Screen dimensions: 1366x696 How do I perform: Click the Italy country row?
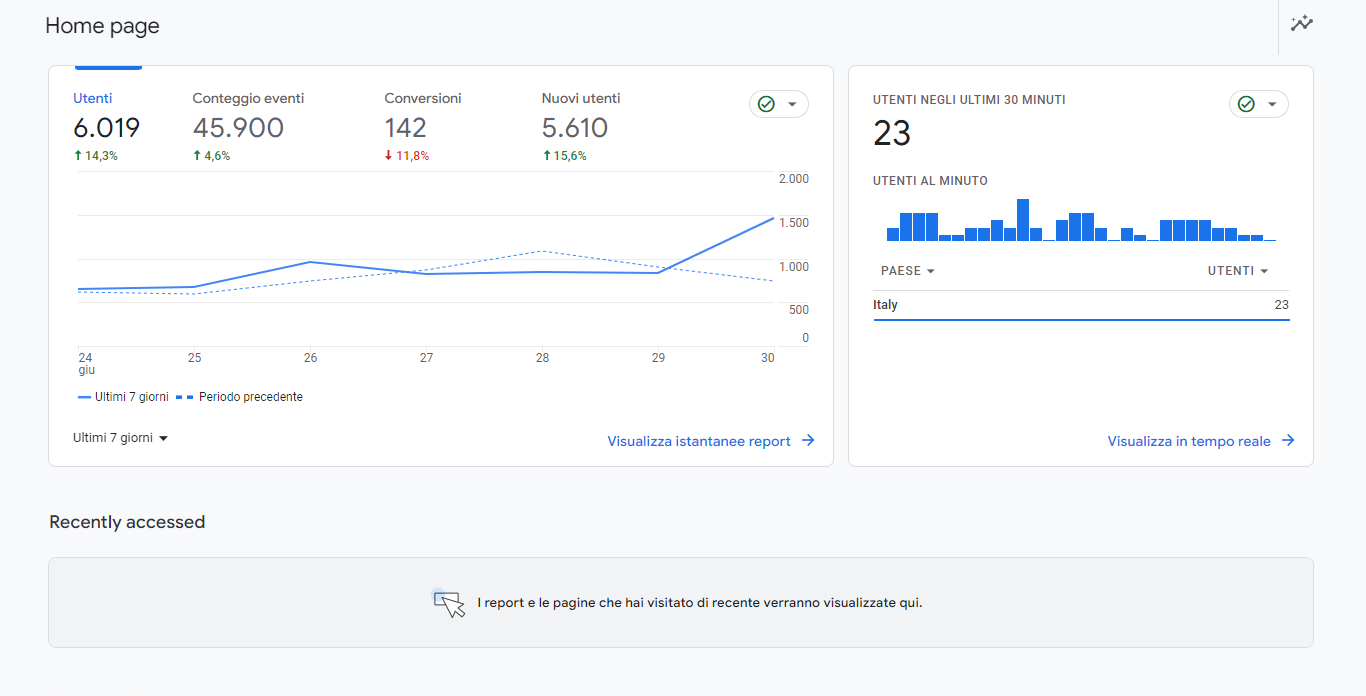(1080, 305)
